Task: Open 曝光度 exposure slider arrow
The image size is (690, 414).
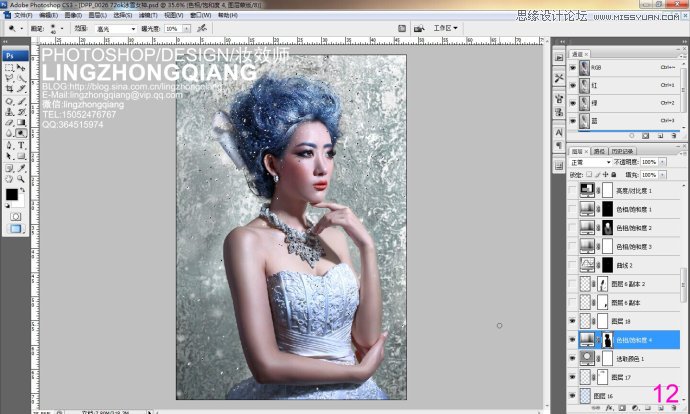Action: click(x=187, y=29)
